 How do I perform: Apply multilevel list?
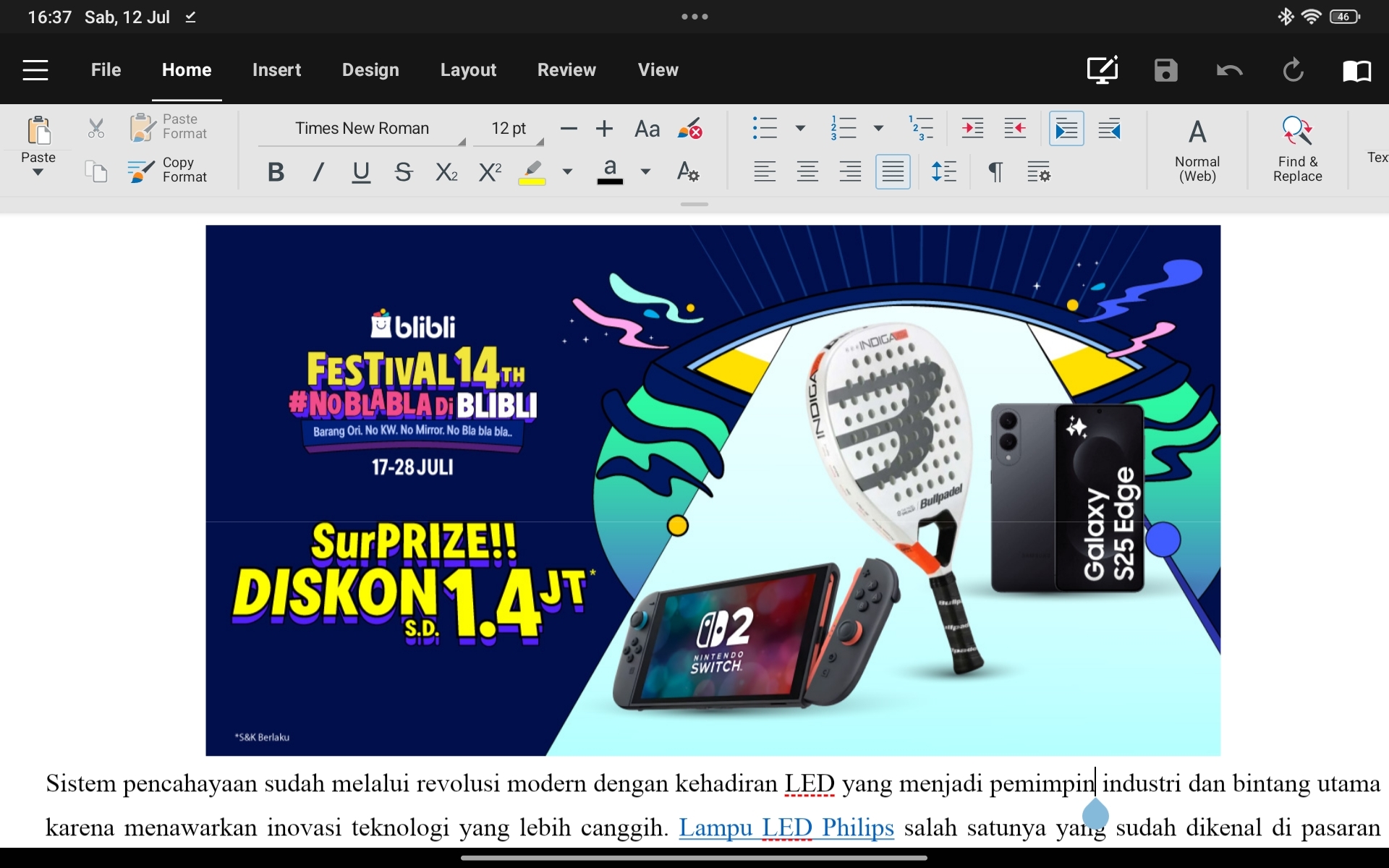(922, 129)
